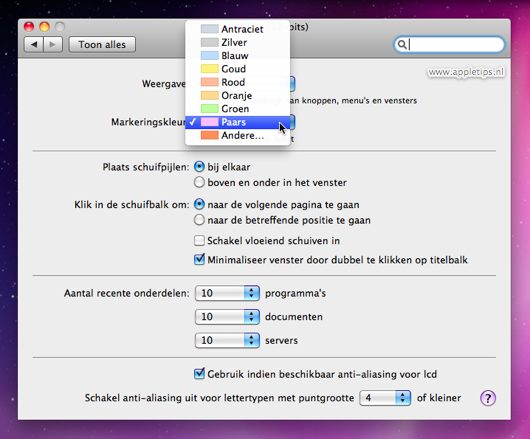Image resolution: width=530 pixels, height=439 pixels.
Task: Click the Weergave popup arrows
Action: [292, 83]
